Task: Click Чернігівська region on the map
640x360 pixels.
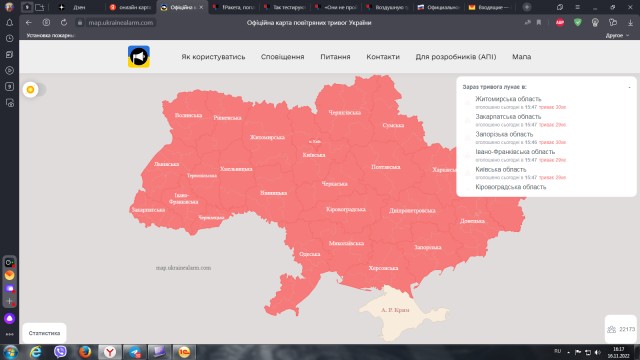Action: (x=345, y=112)
